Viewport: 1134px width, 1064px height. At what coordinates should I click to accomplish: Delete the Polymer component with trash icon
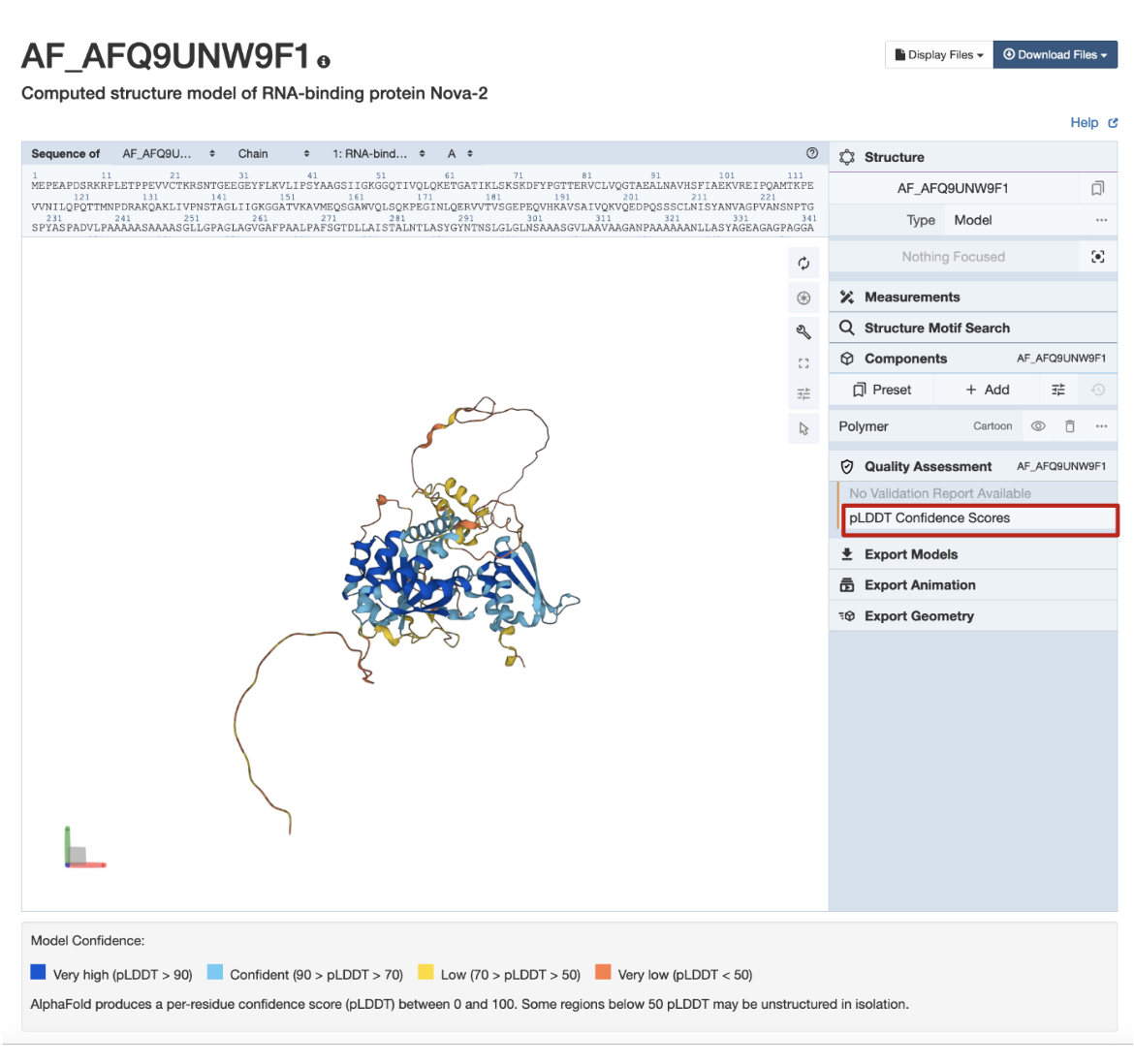pyautogui.click(x=1070, y=426)
